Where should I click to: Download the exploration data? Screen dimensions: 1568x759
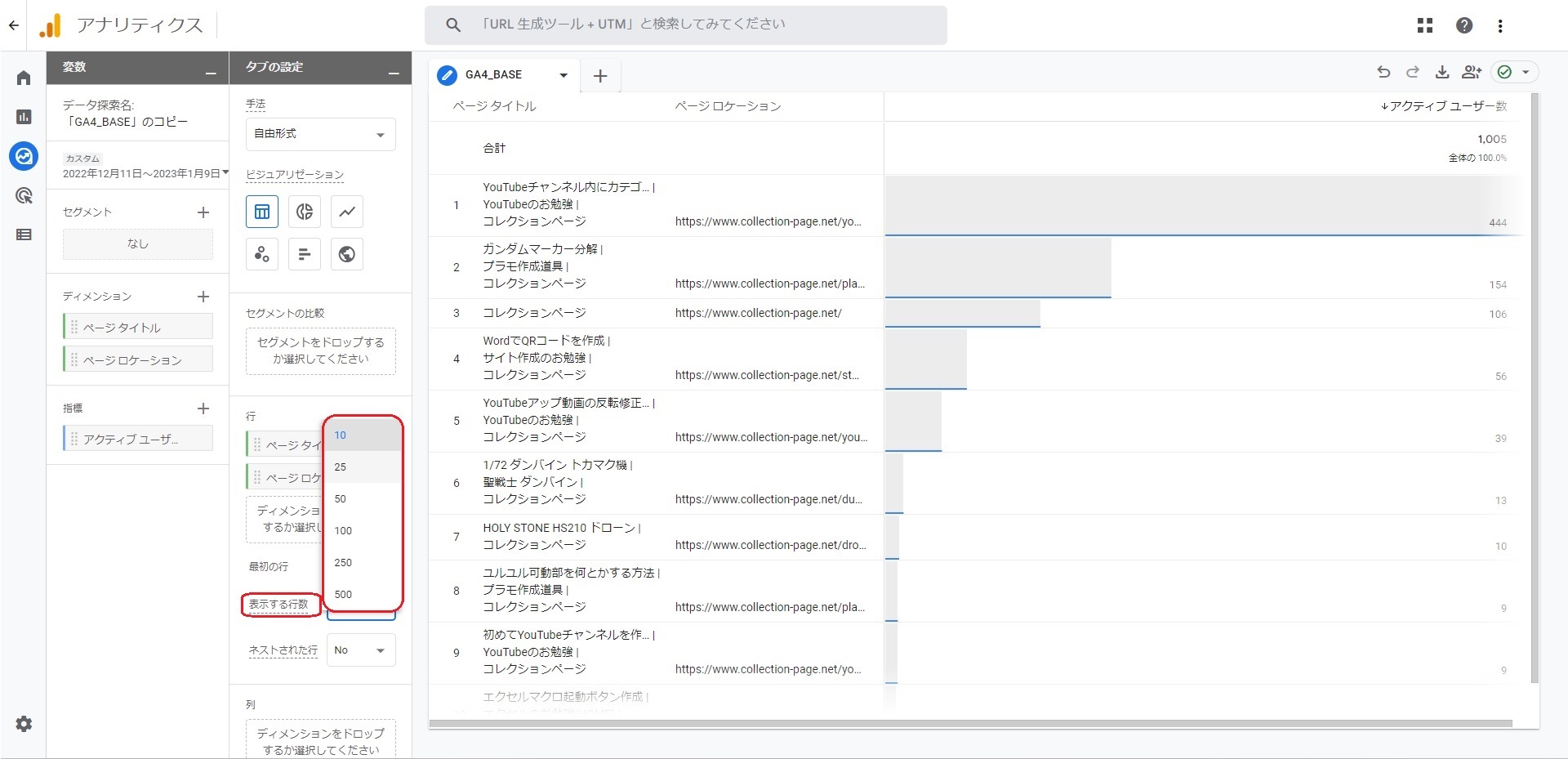tap(1442, 72)
